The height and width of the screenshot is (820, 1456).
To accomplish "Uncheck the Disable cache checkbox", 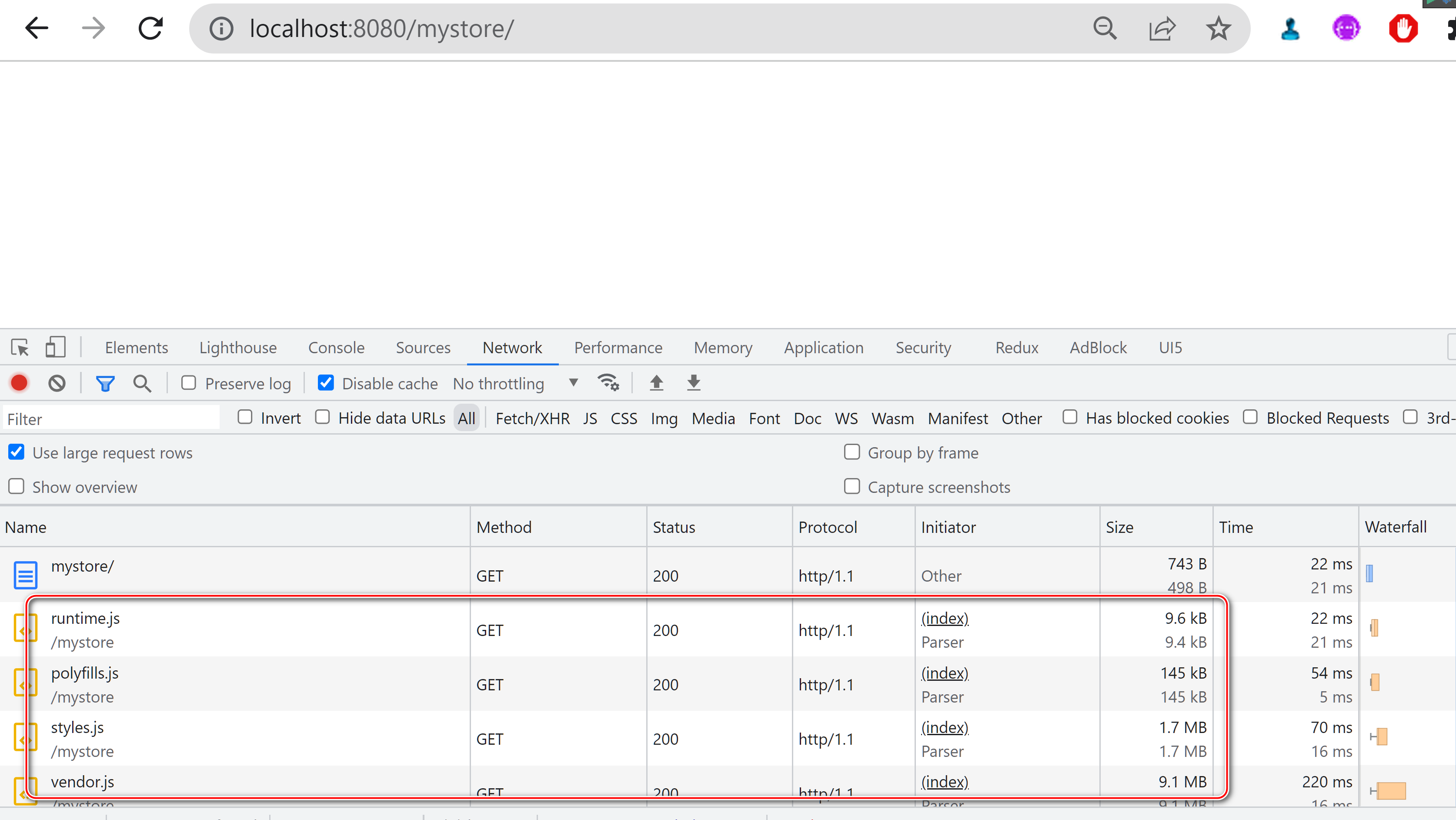I will point(326,383).
